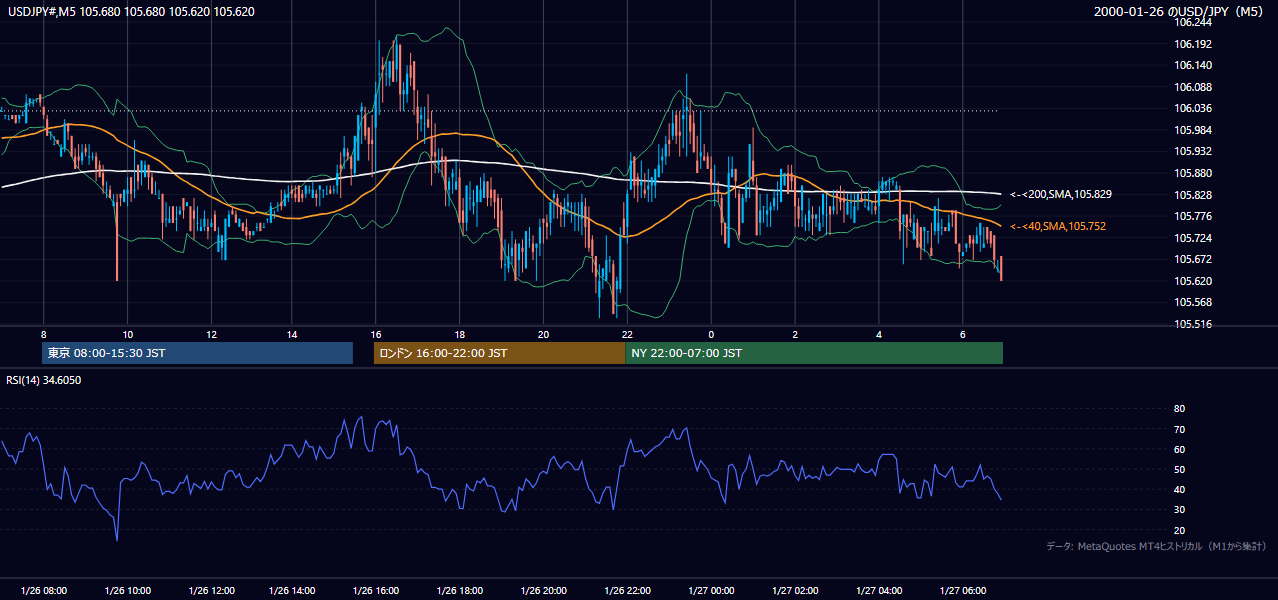Screen dimensions: 1278x600
Task: Click the hour 10 tick under the price chart
Action: coord(127,334)
